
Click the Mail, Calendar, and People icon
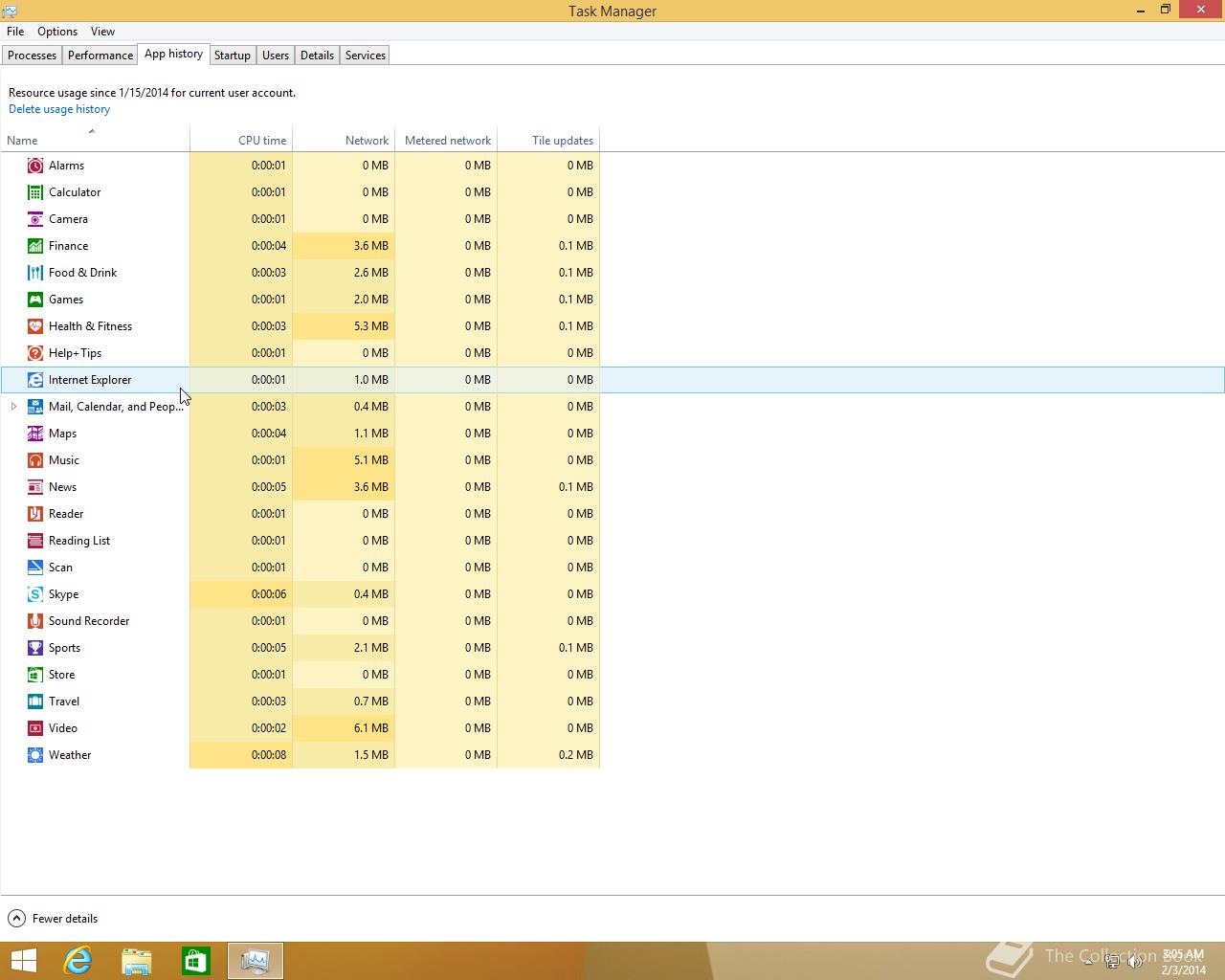(35, 407)
